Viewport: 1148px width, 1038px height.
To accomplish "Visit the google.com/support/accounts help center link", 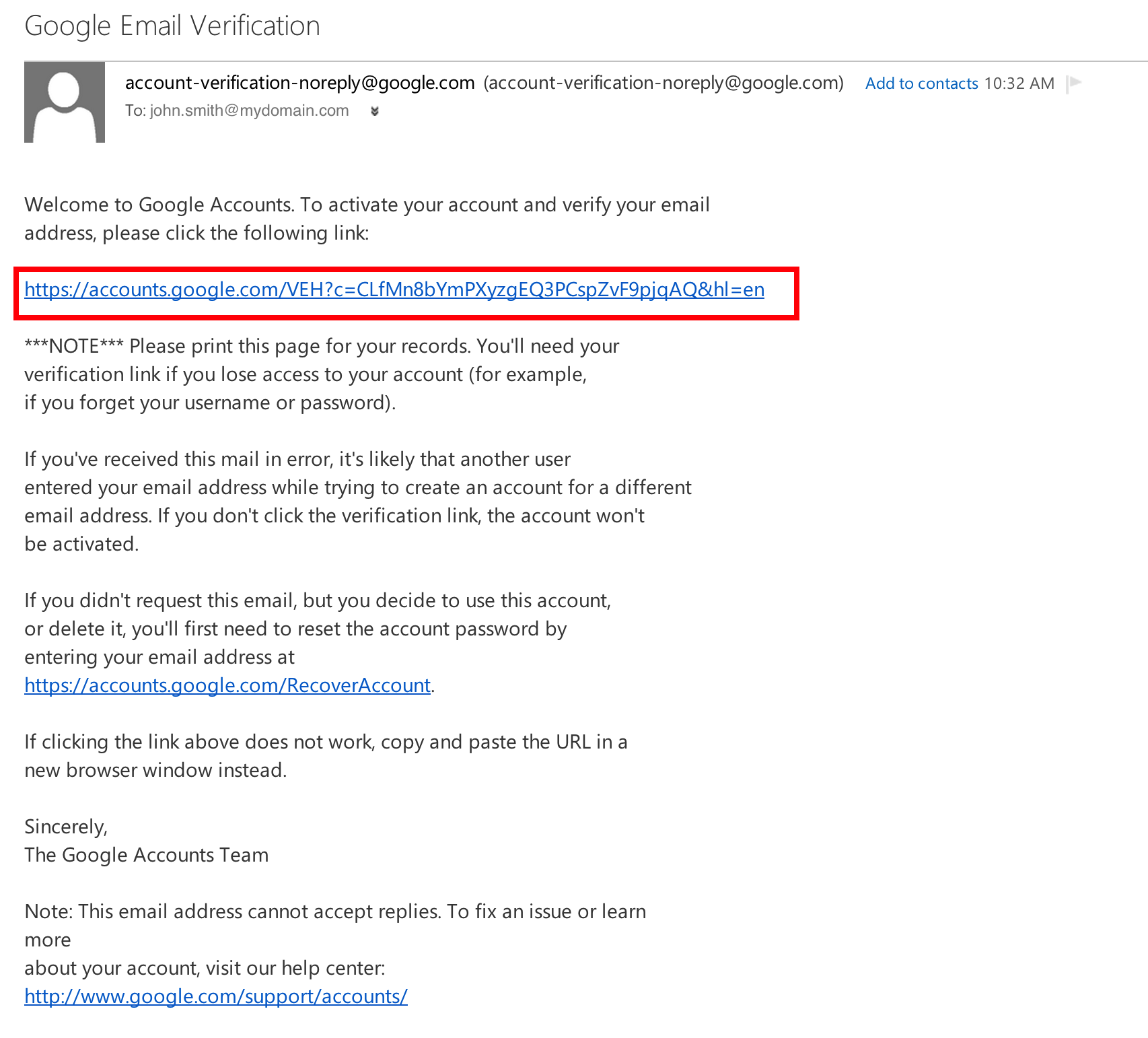I will pos(216,996).
